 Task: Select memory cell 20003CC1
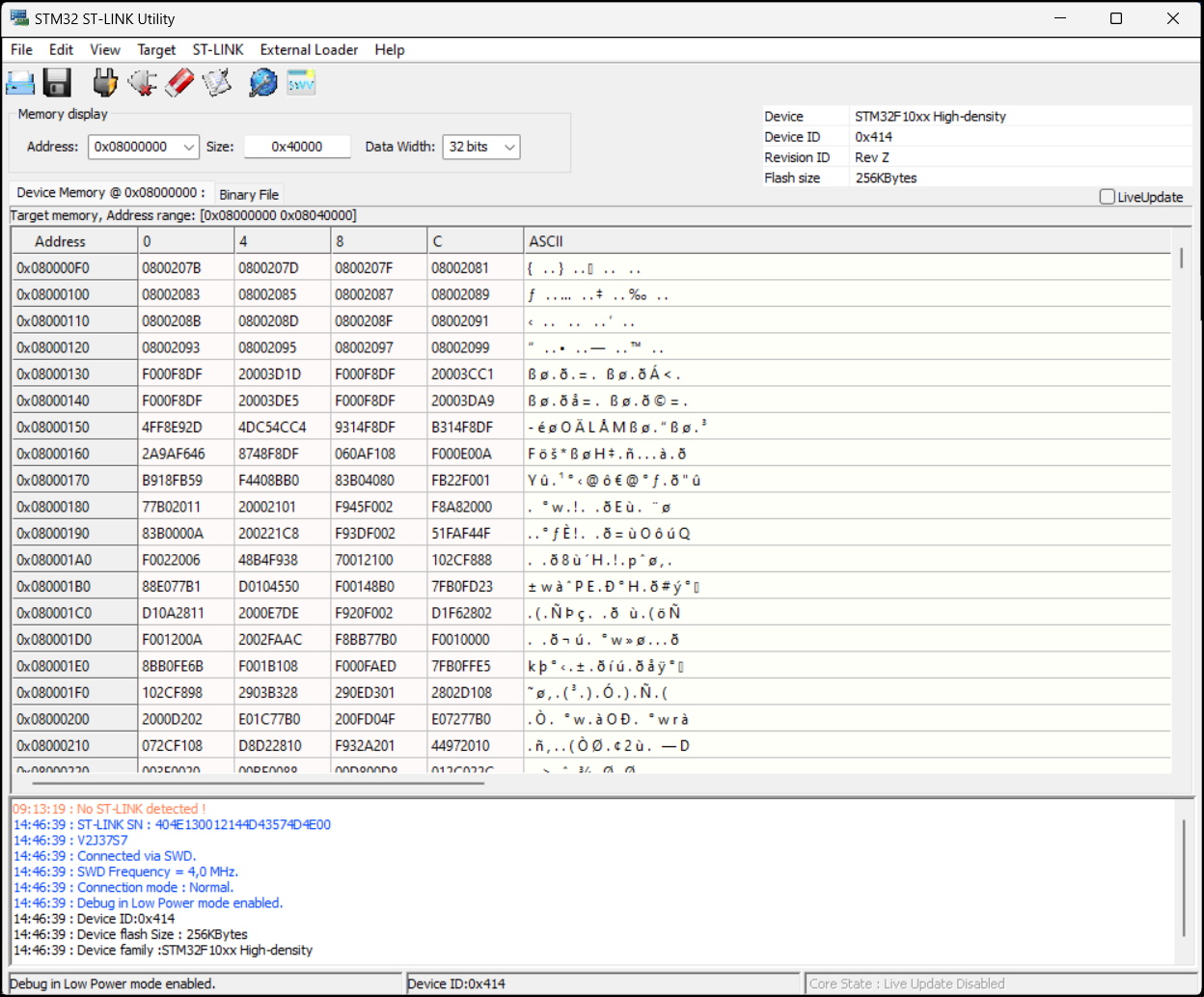[475, 374]
